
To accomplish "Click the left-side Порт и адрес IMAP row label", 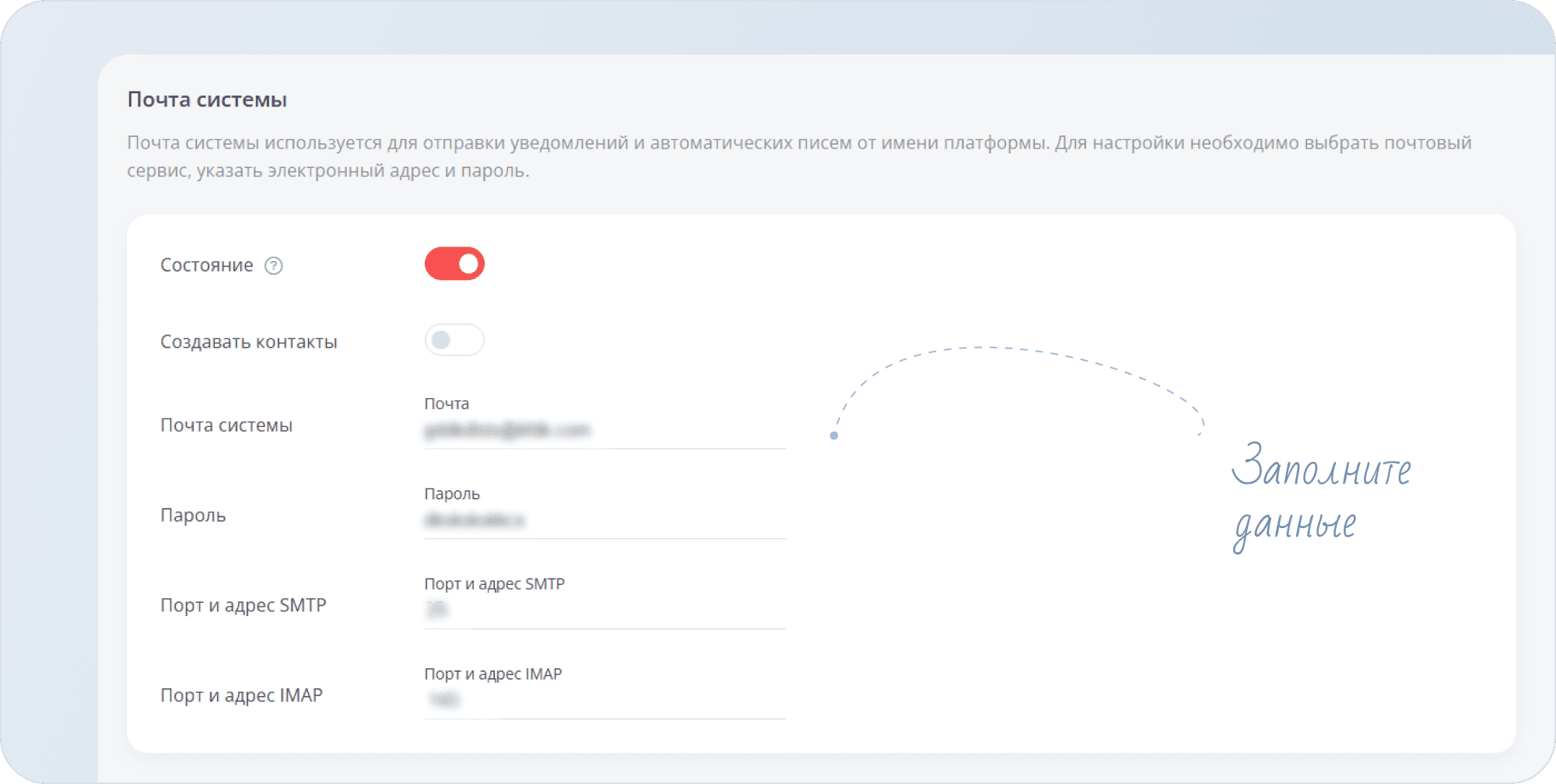I will tap(241, 695).
